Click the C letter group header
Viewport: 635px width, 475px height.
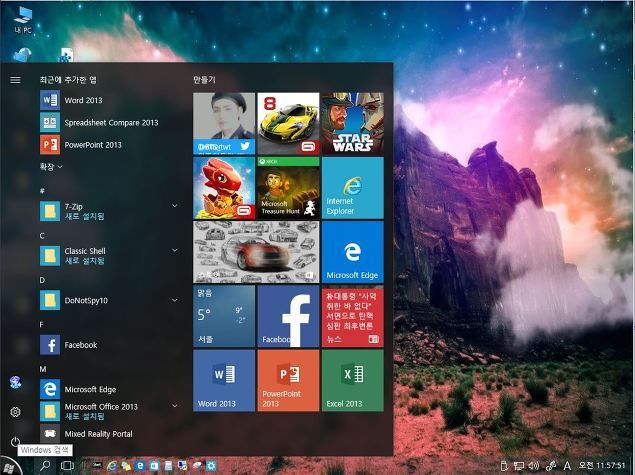(42, 236)
